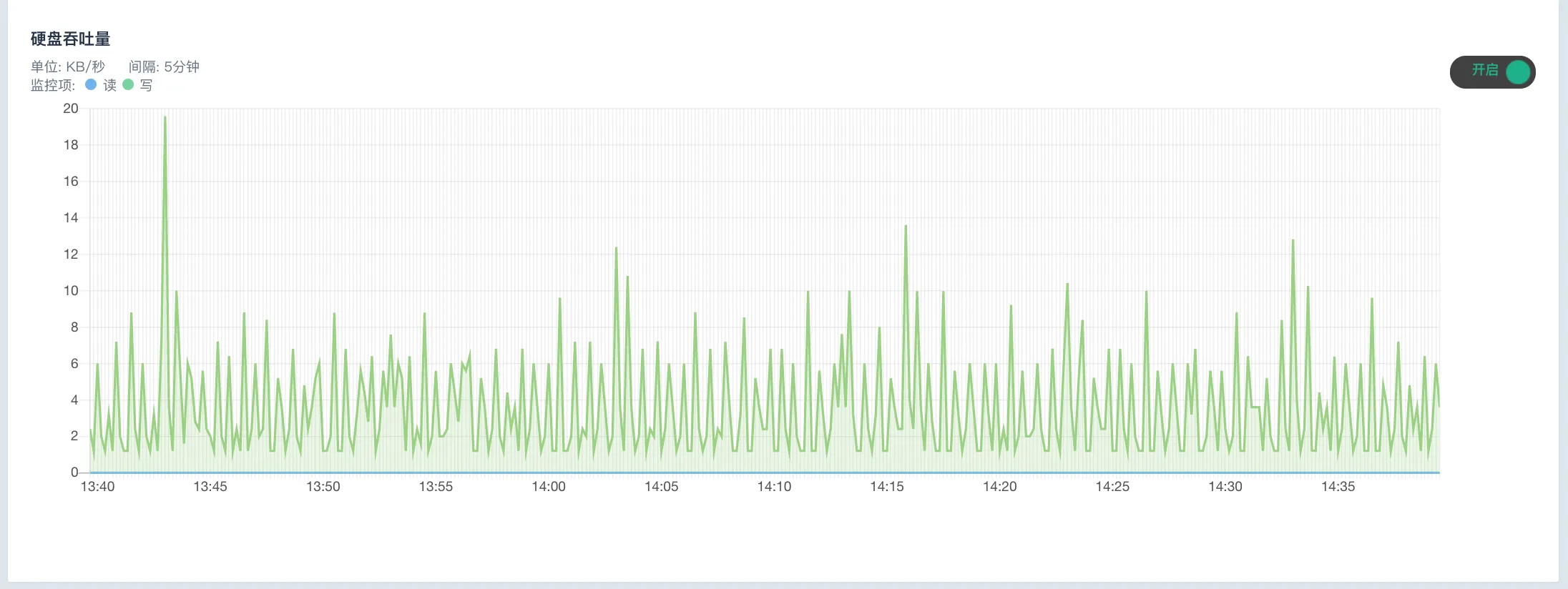Click the 读 legend label
Screen dimensions: 1568x589
click(109, 85)
